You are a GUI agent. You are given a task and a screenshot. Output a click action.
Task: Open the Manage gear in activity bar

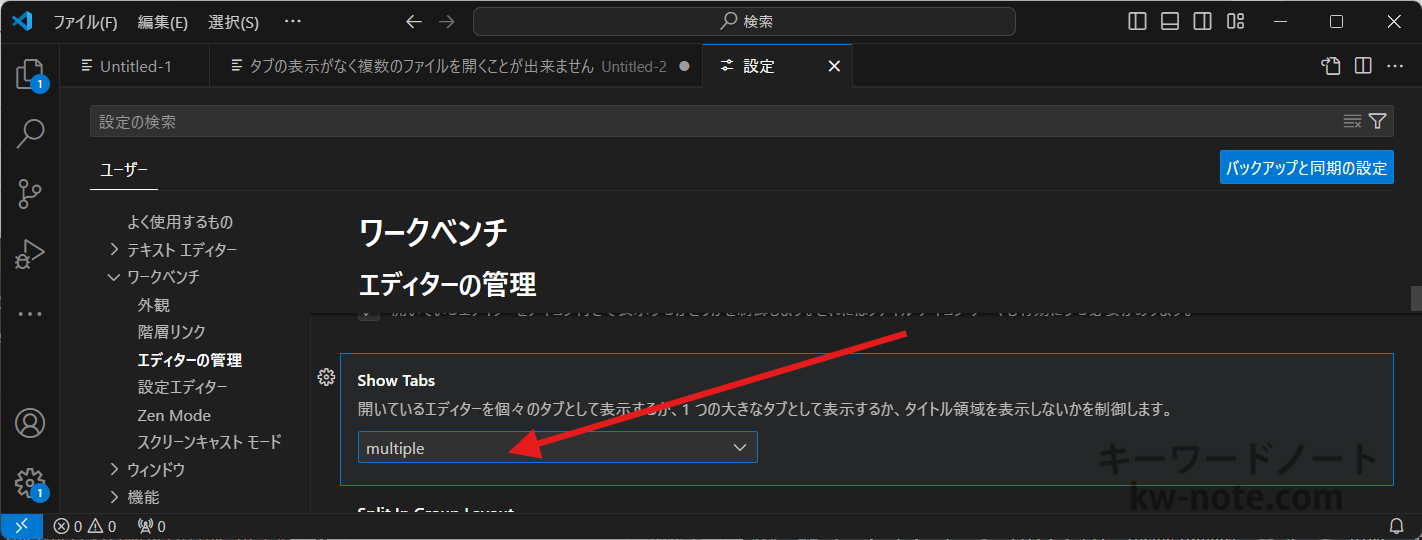click(30, 482)
